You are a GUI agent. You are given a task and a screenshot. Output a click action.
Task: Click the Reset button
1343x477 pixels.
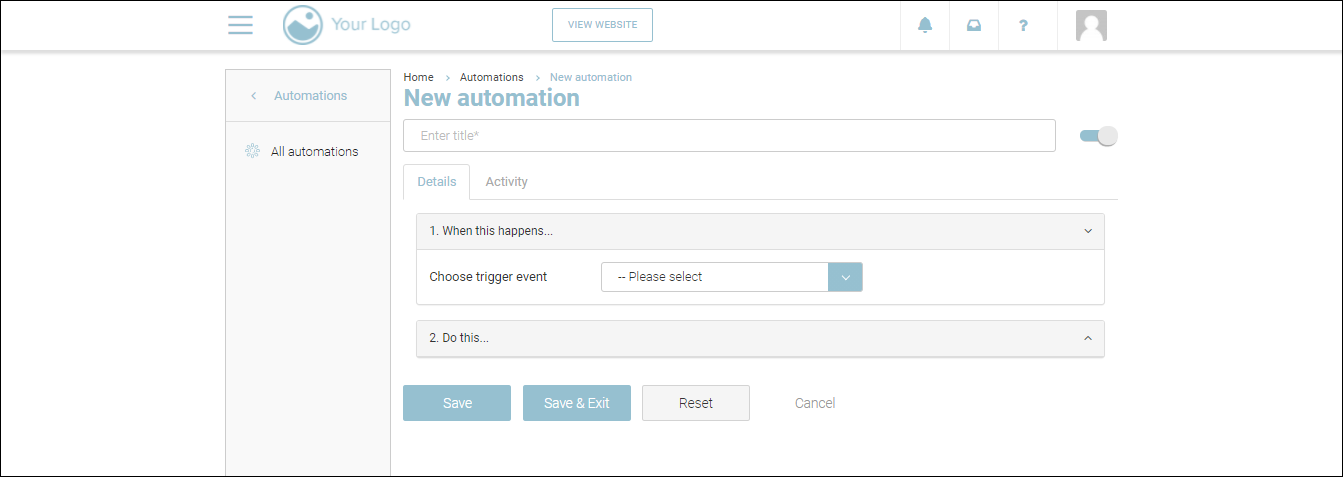point(695,403)
